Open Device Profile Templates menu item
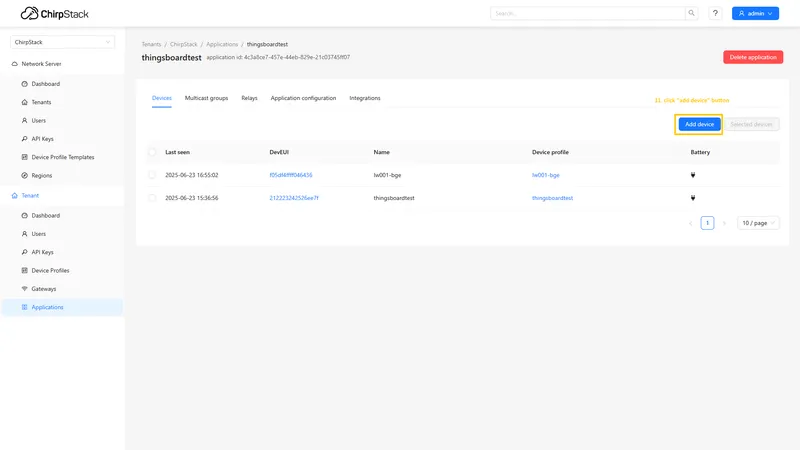This screenshot has width=800, height=450. [x=63, y=157]
